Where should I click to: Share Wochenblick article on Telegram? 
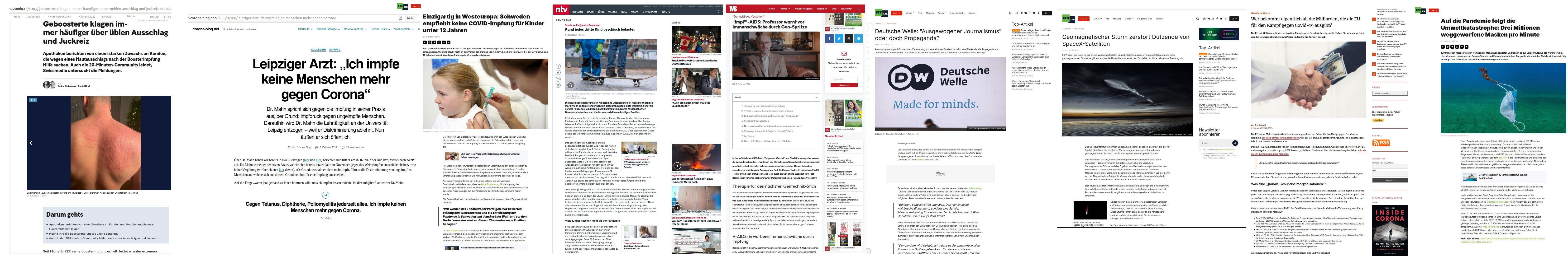click(x=859, y=38)
